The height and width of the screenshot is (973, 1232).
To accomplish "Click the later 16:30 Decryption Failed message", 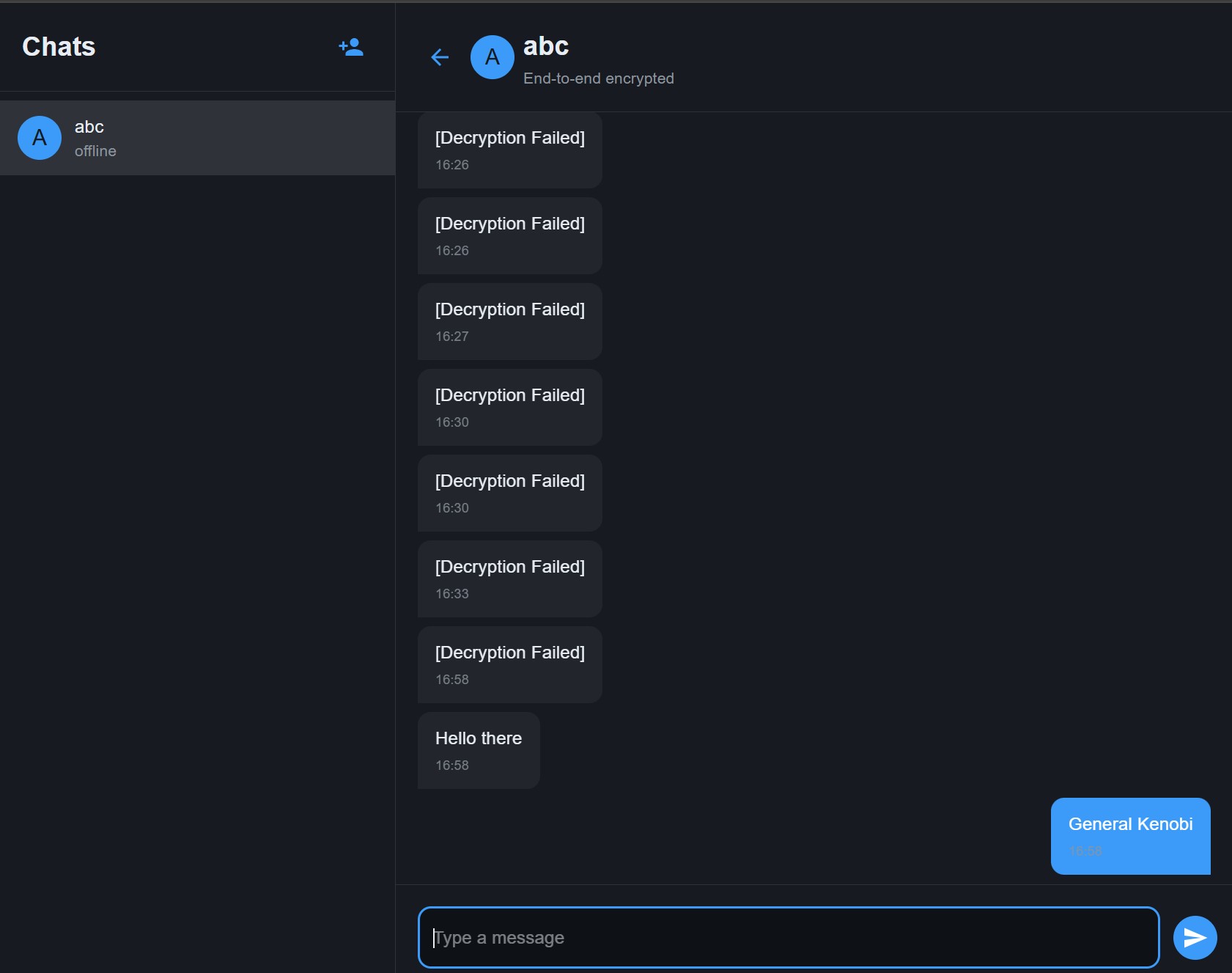I will pyautogui.click(x=509, y=493).
